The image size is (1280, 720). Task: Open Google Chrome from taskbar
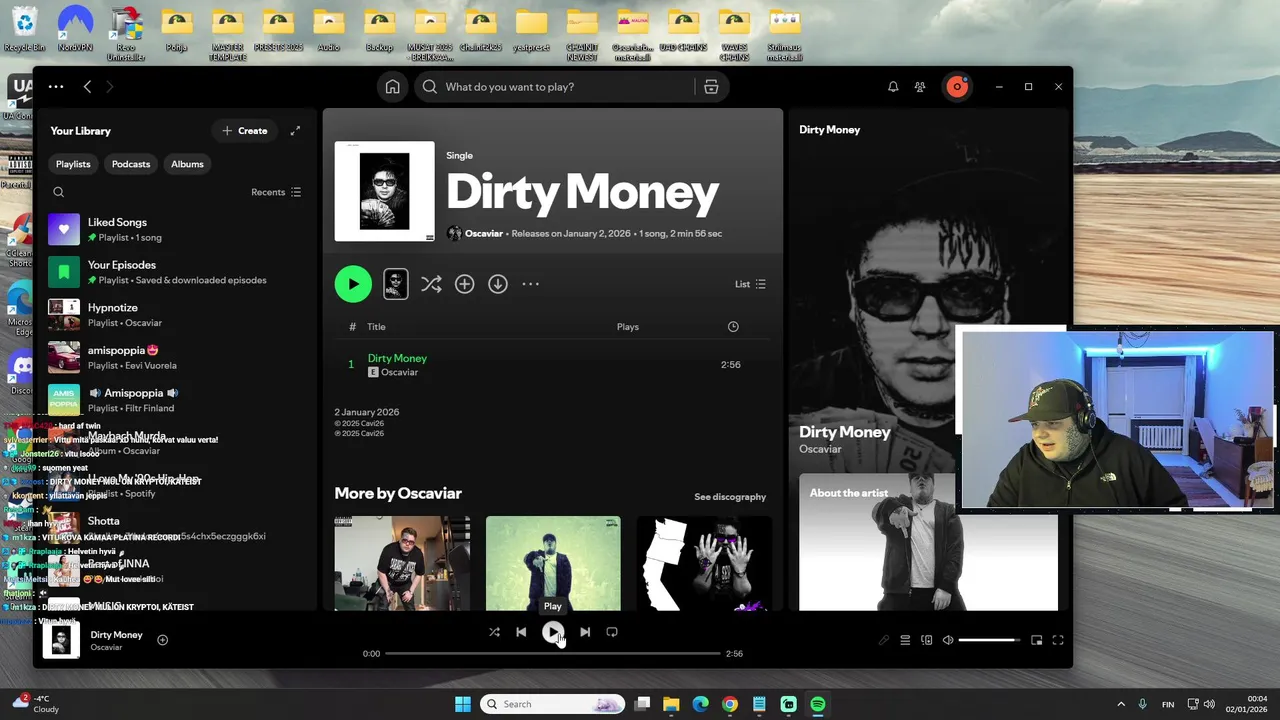click(730, 704)
